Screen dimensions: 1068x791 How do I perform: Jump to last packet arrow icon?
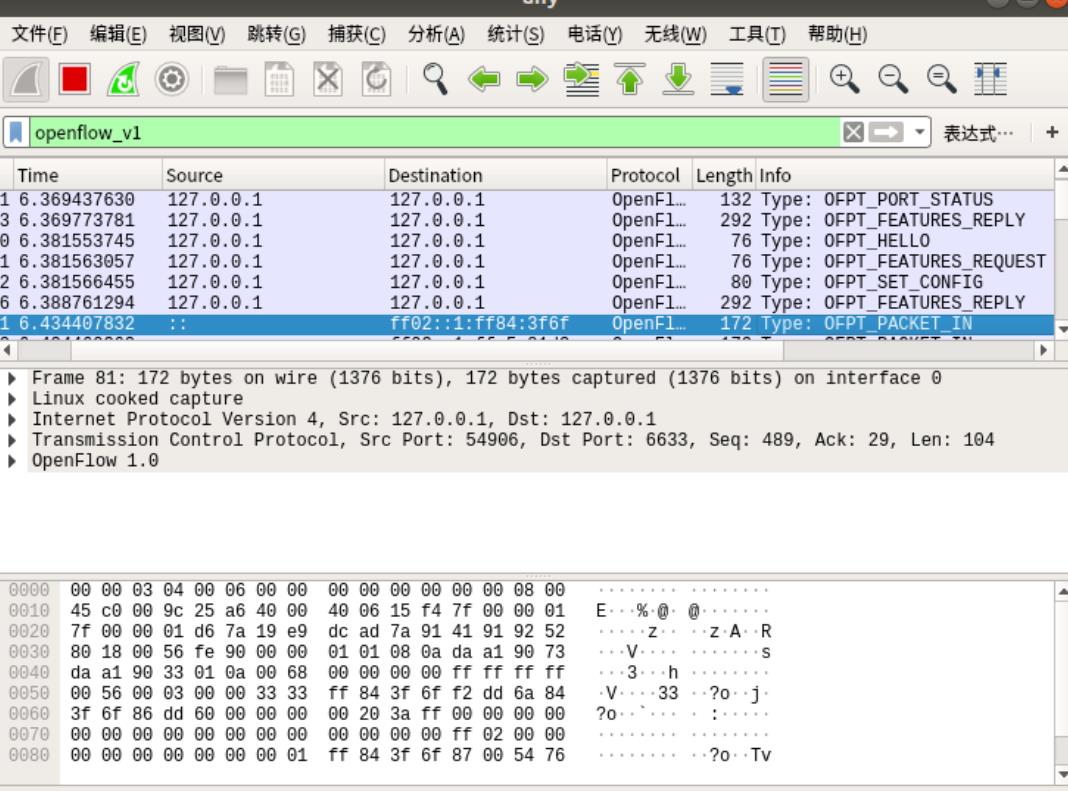[x=678, y=80]
